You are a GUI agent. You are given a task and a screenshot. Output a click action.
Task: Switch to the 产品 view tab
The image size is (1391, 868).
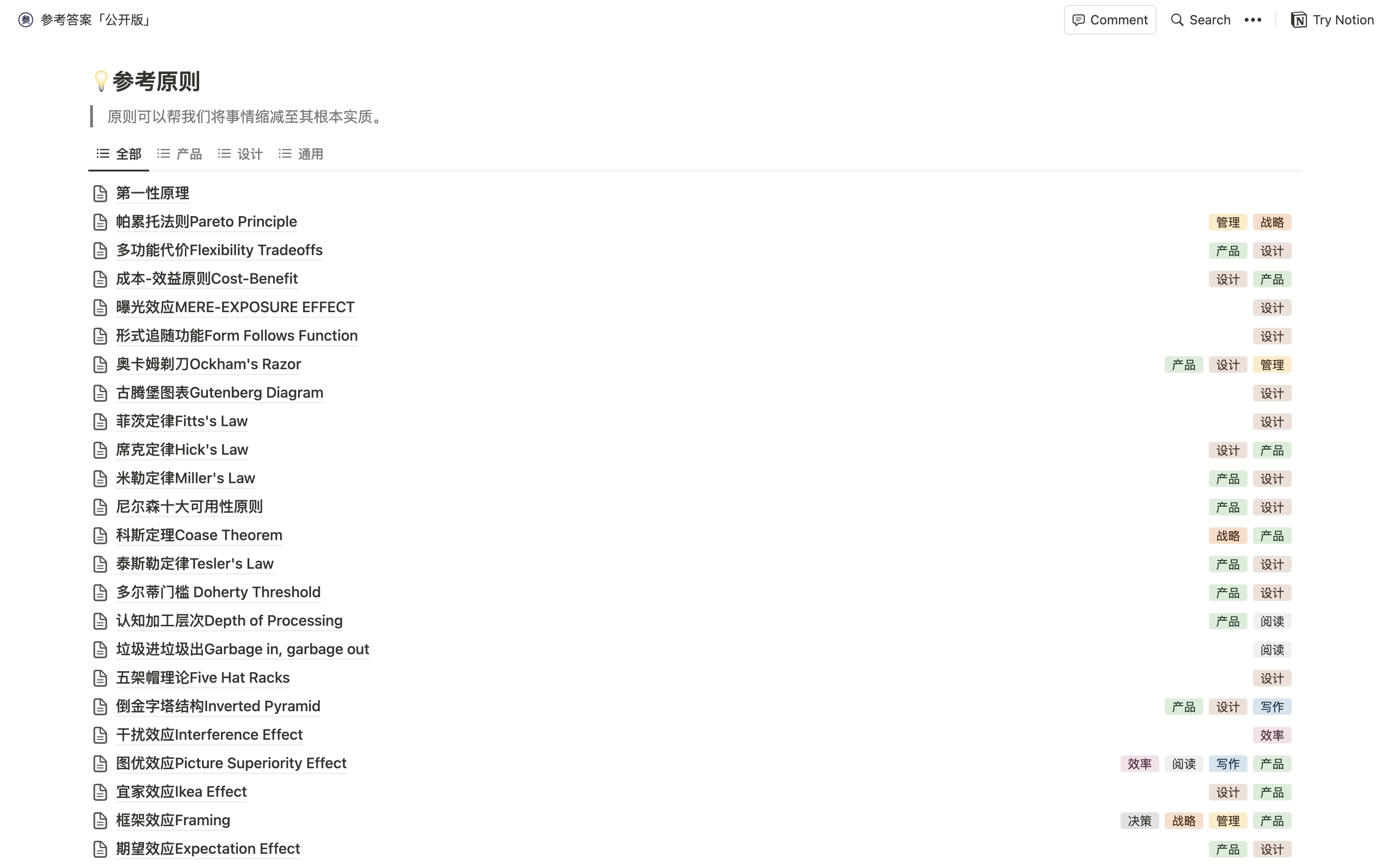click(180, 154)
